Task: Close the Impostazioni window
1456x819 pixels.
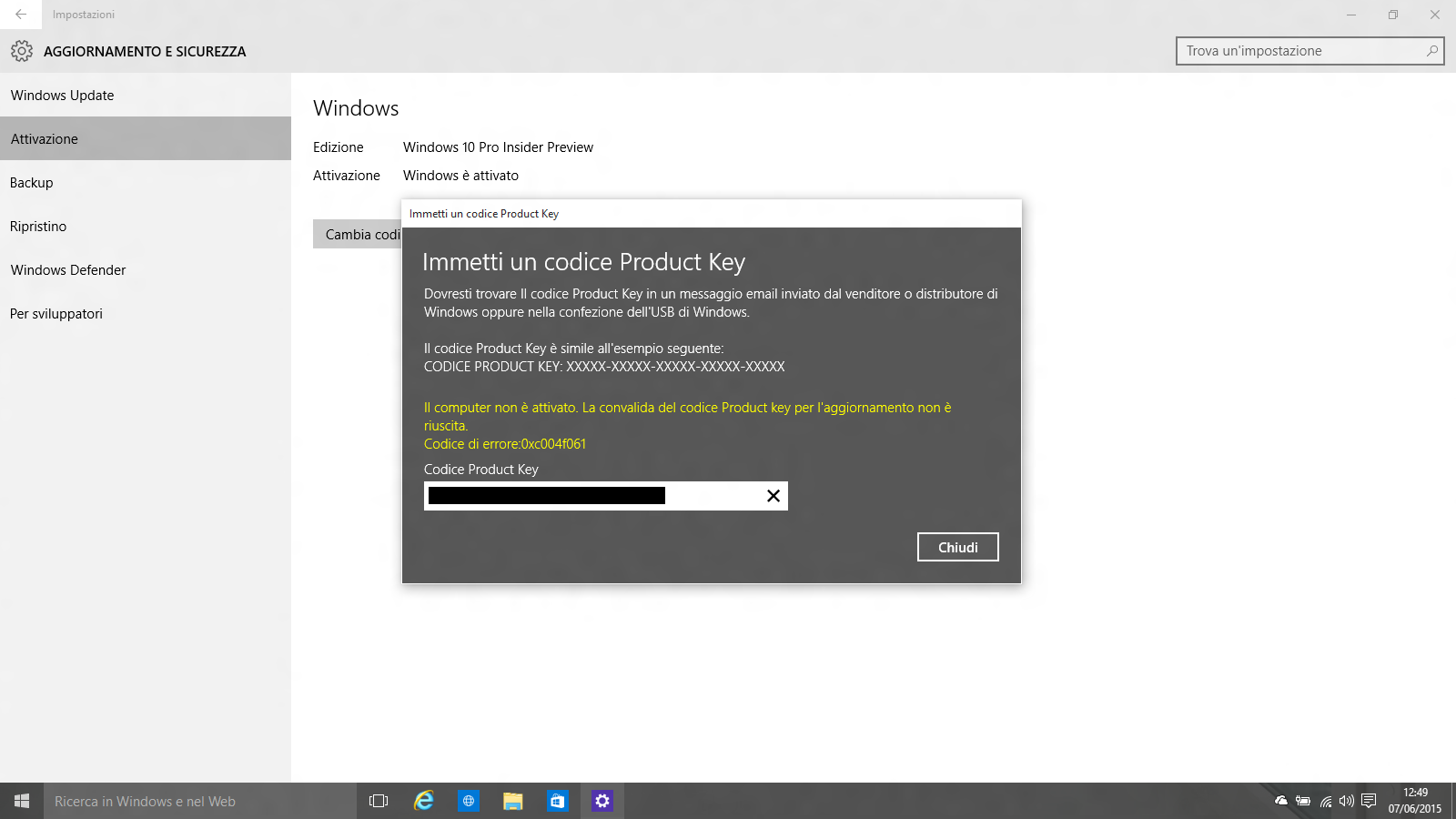Action: pyautogui.click(x=1435, y=15)
